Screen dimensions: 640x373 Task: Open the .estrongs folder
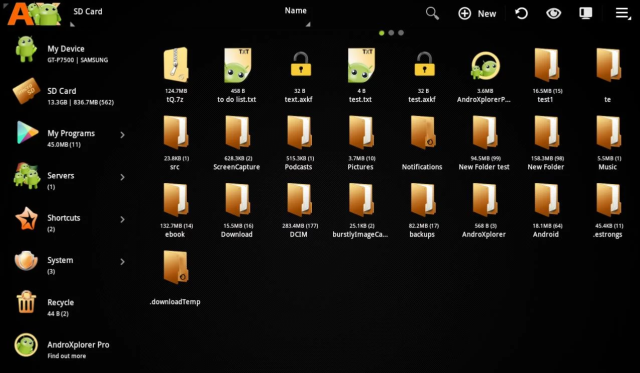608,210
